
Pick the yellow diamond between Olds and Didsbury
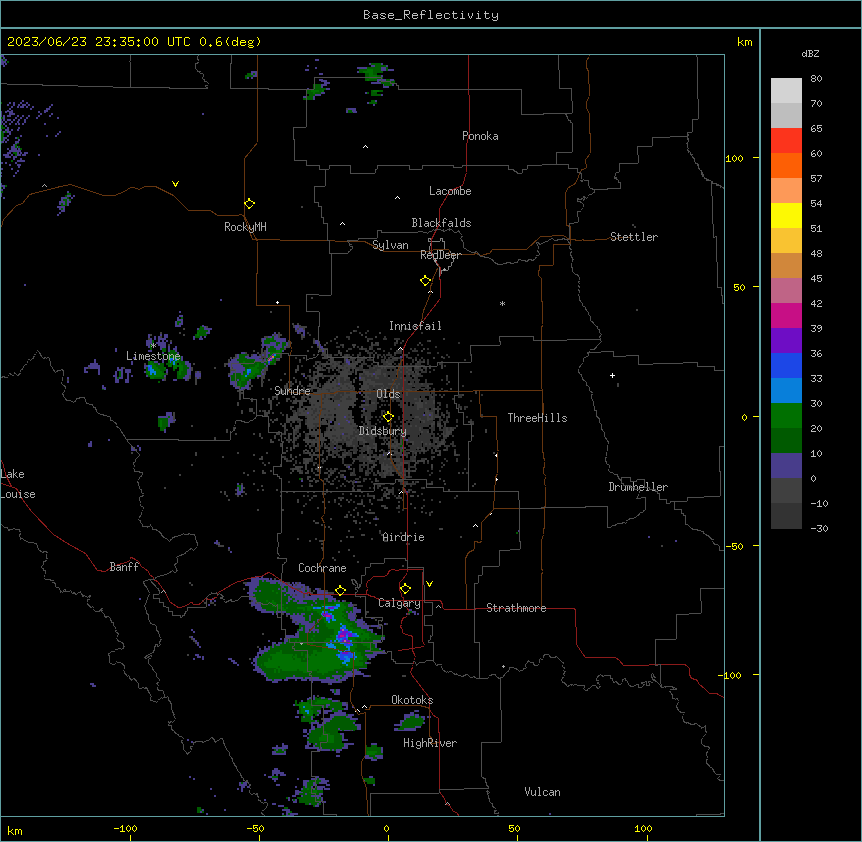pyautogui.click(x=388, y=417)
